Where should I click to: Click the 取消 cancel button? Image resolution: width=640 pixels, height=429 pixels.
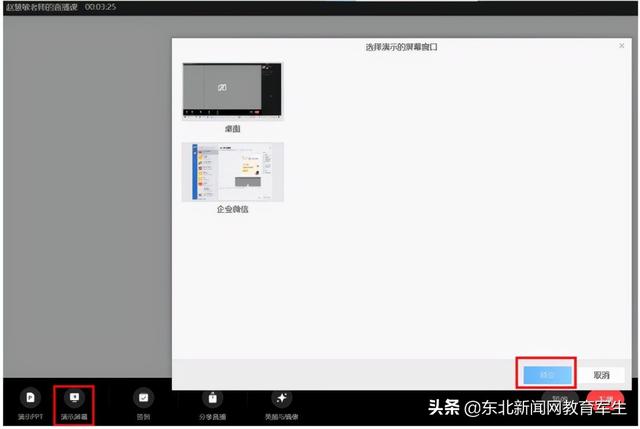tap(601, 375)
